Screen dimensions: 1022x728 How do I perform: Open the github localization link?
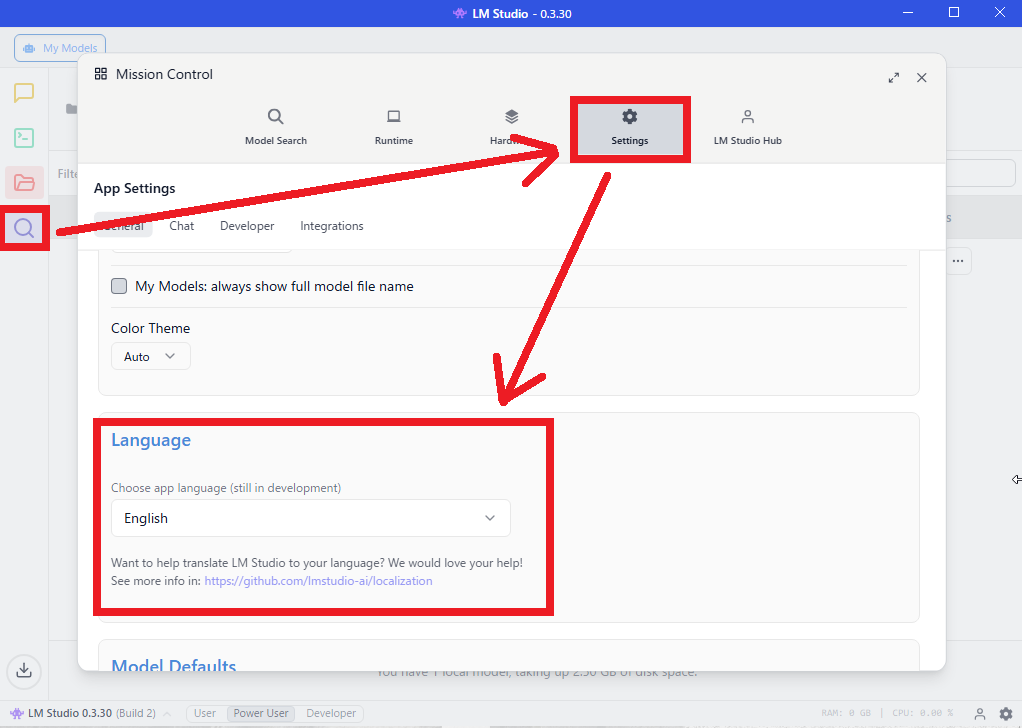point(318,581)
